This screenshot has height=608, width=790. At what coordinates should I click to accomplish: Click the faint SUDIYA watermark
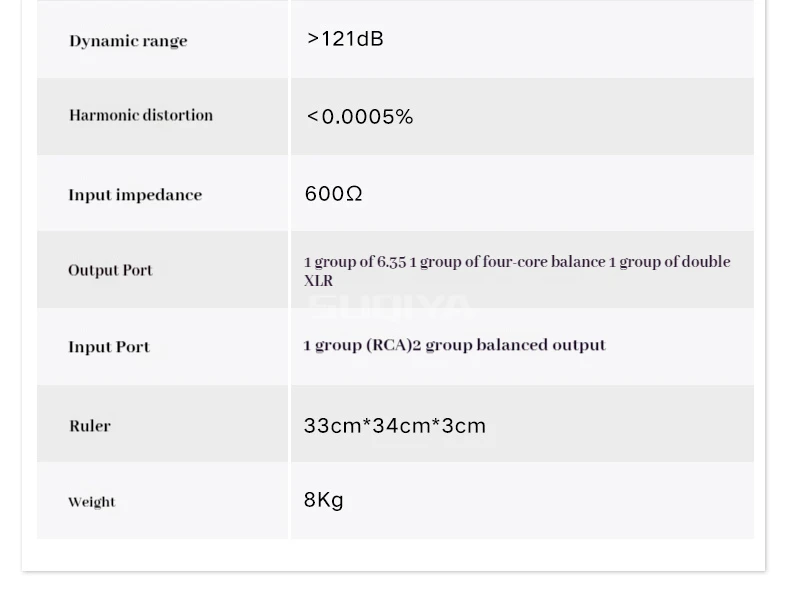[390, 305]
